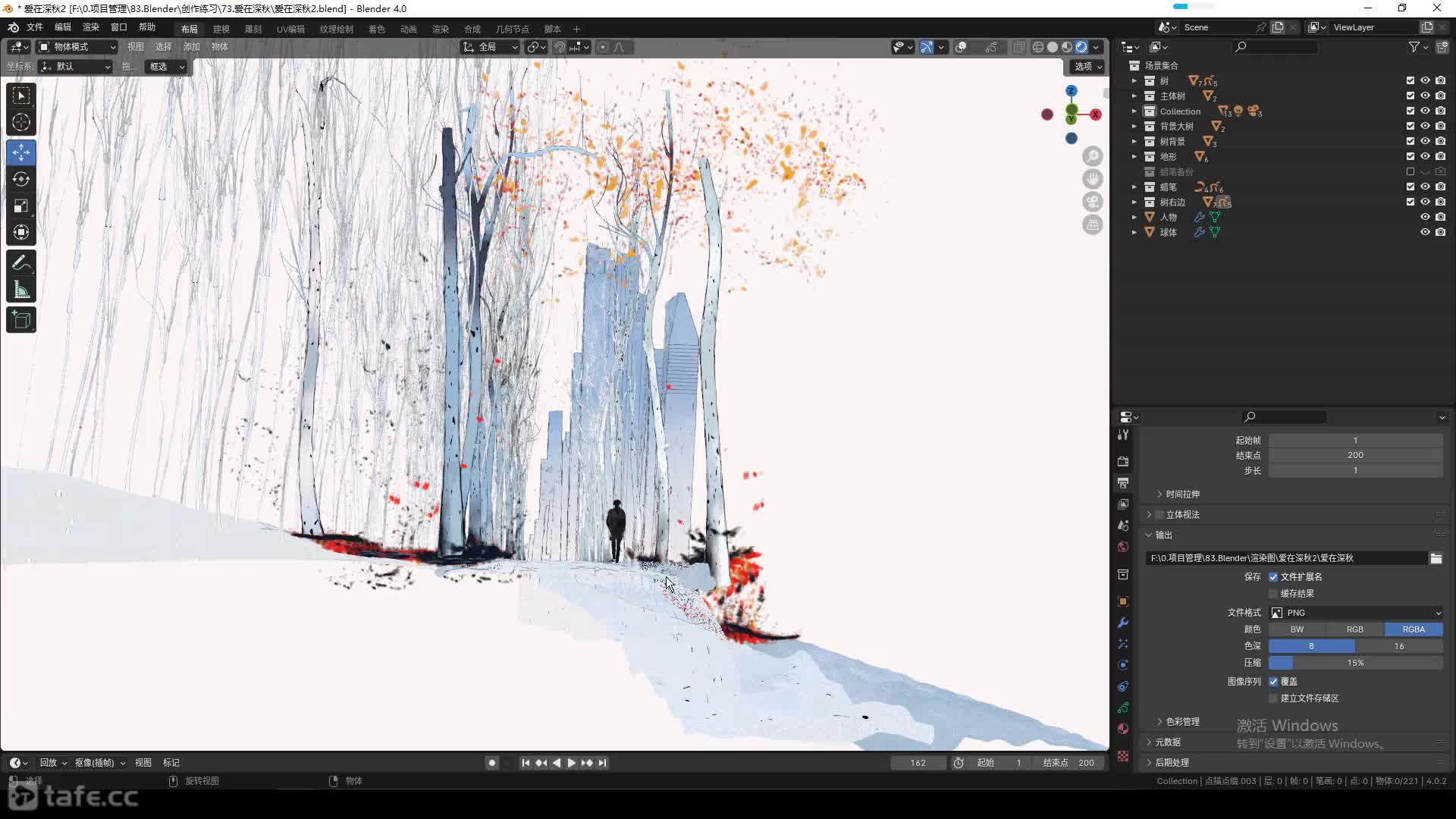
Task: Select RGB color mode button
Action: pos(1355,629)
